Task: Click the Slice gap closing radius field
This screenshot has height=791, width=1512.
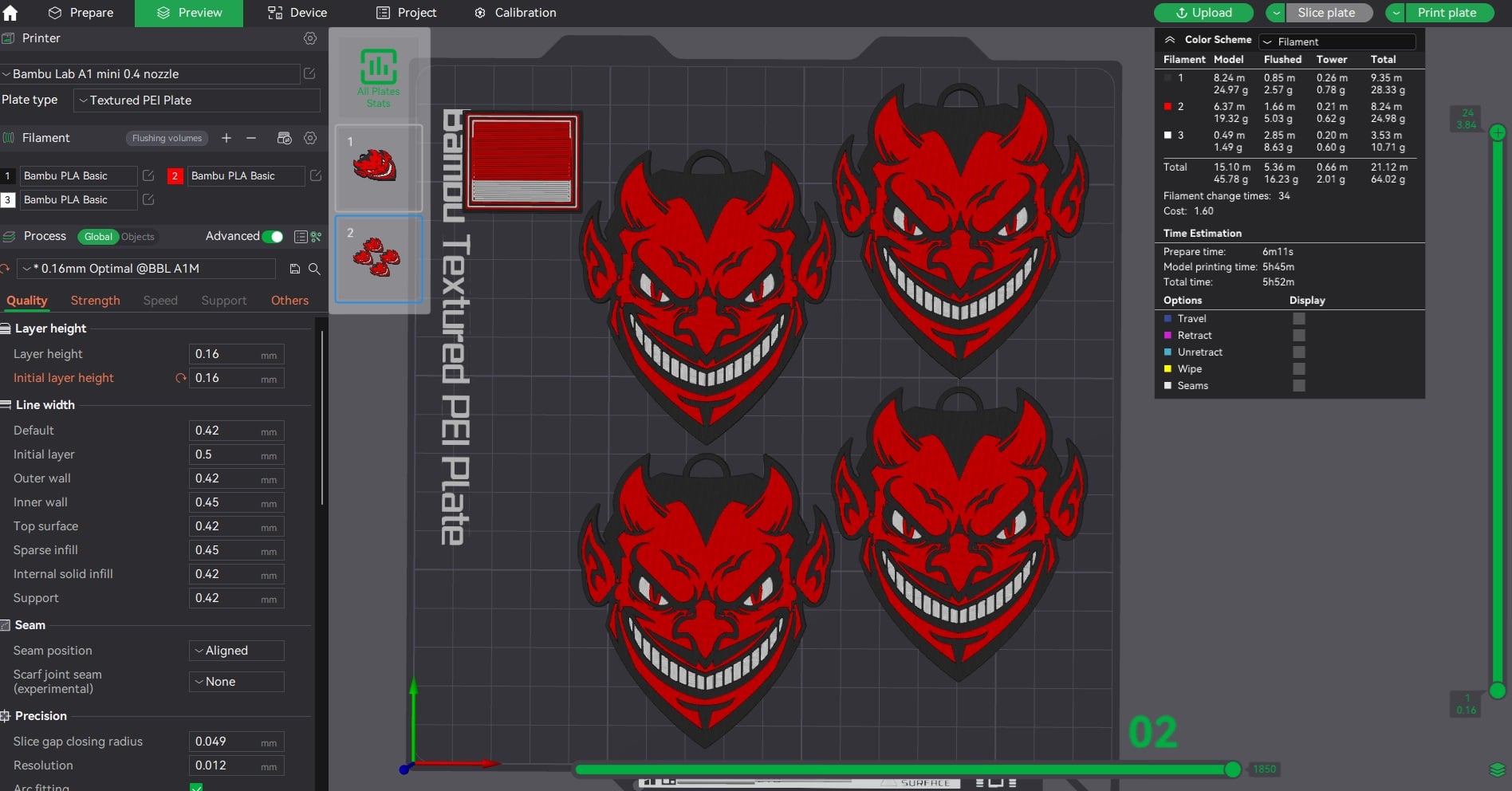Action: coord(236,742)
